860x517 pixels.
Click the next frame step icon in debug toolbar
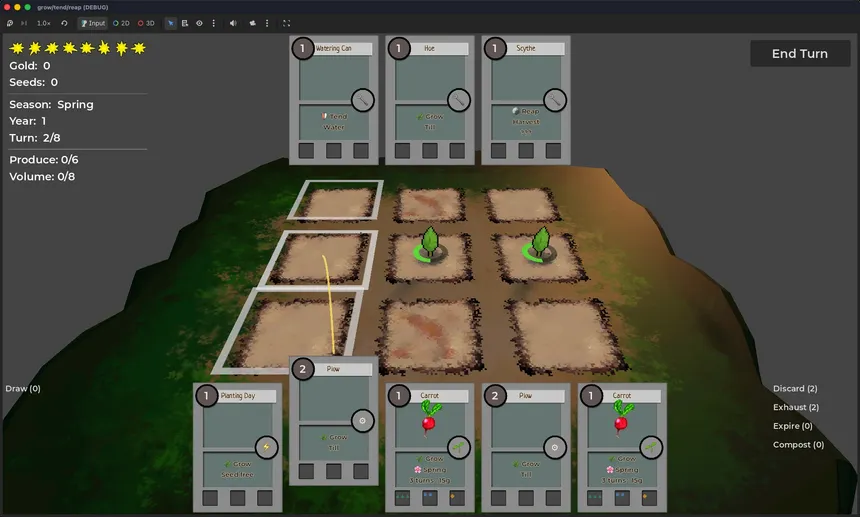pos(23,22)
